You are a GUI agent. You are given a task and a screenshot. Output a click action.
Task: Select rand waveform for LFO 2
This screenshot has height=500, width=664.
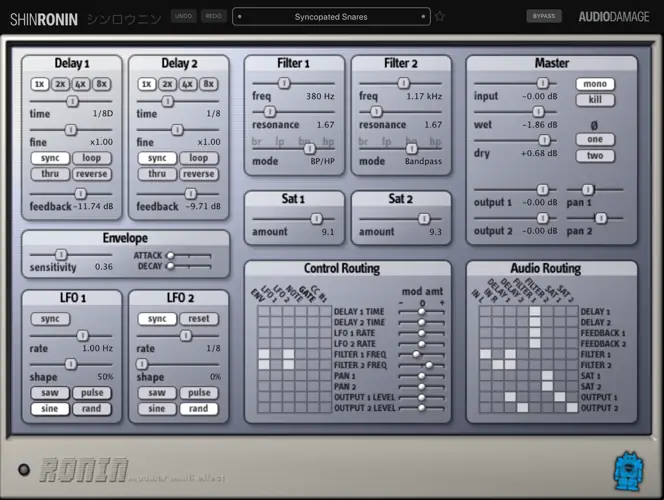coord(199,409)
